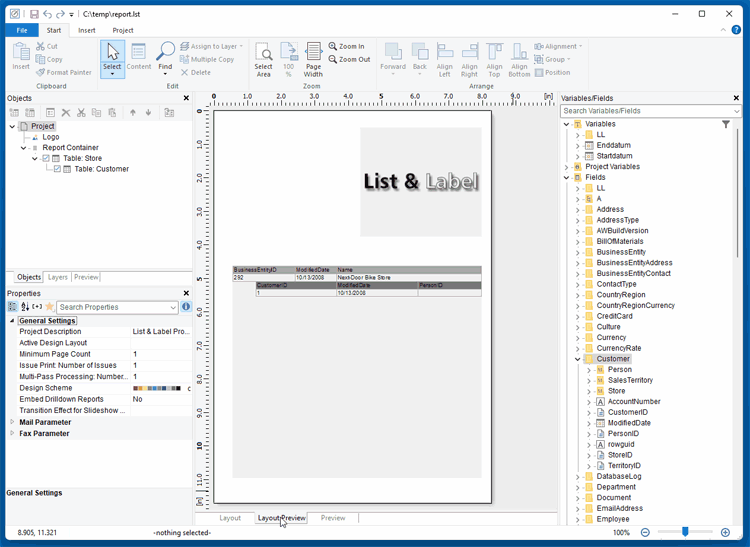
Task: Switch to the Insert ribbon tab
Action: point(87,30)
